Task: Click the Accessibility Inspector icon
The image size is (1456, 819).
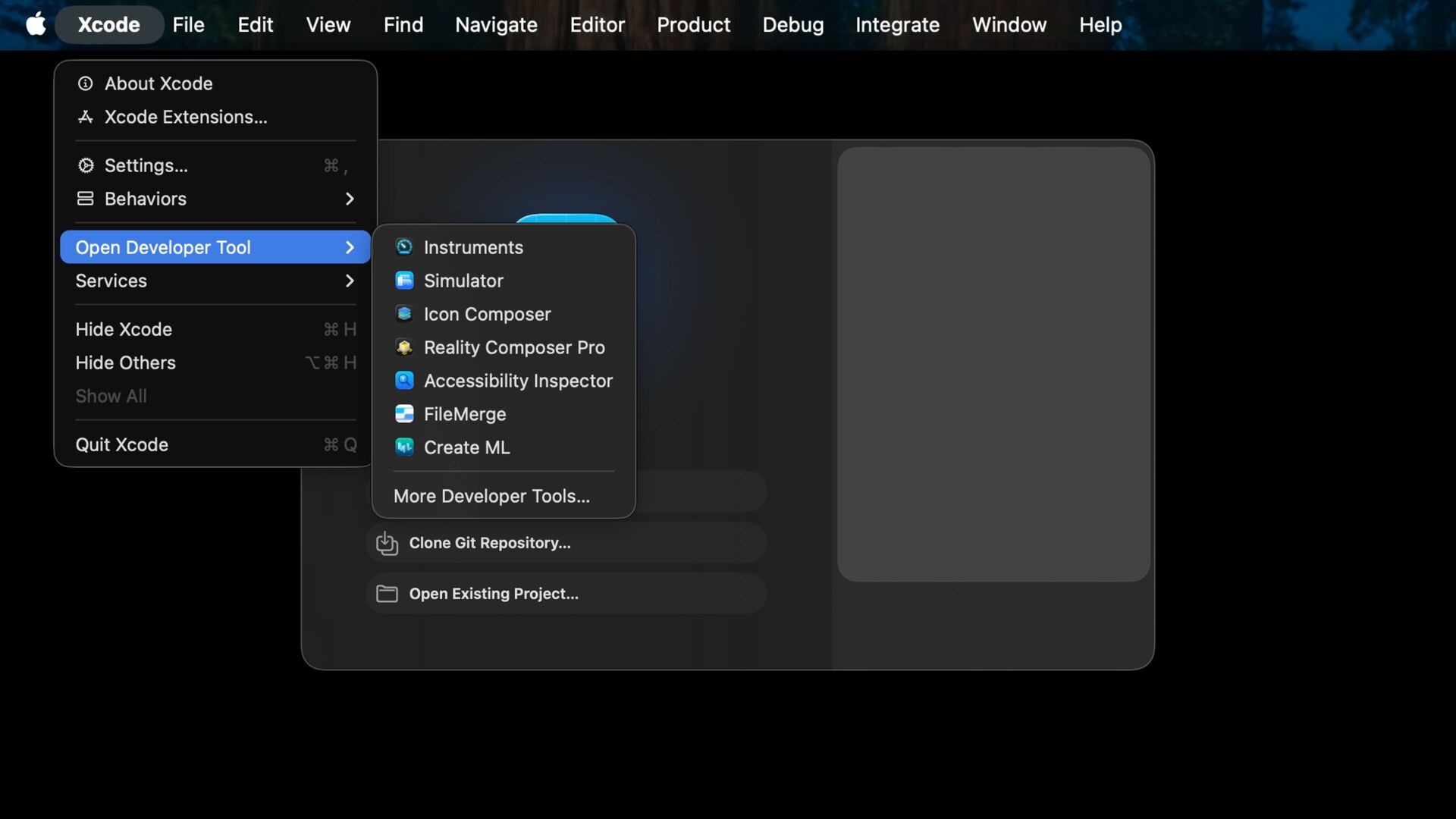Action: 404,381
